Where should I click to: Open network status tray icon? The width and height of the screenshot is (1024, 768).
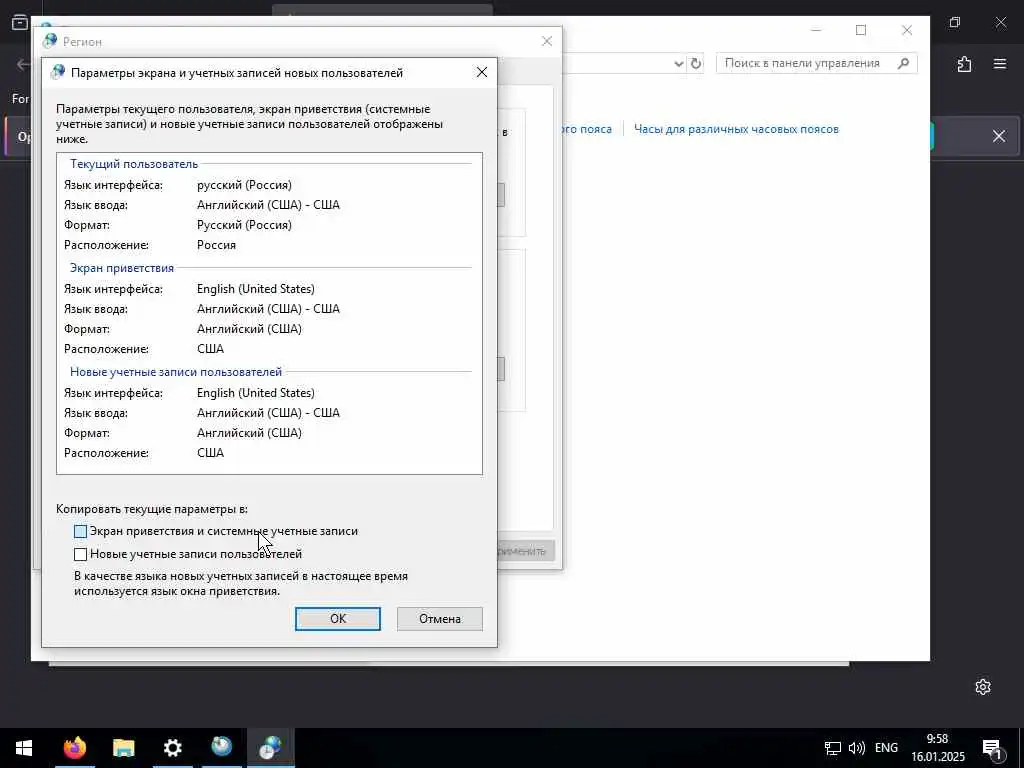click(x=833, y=748)
